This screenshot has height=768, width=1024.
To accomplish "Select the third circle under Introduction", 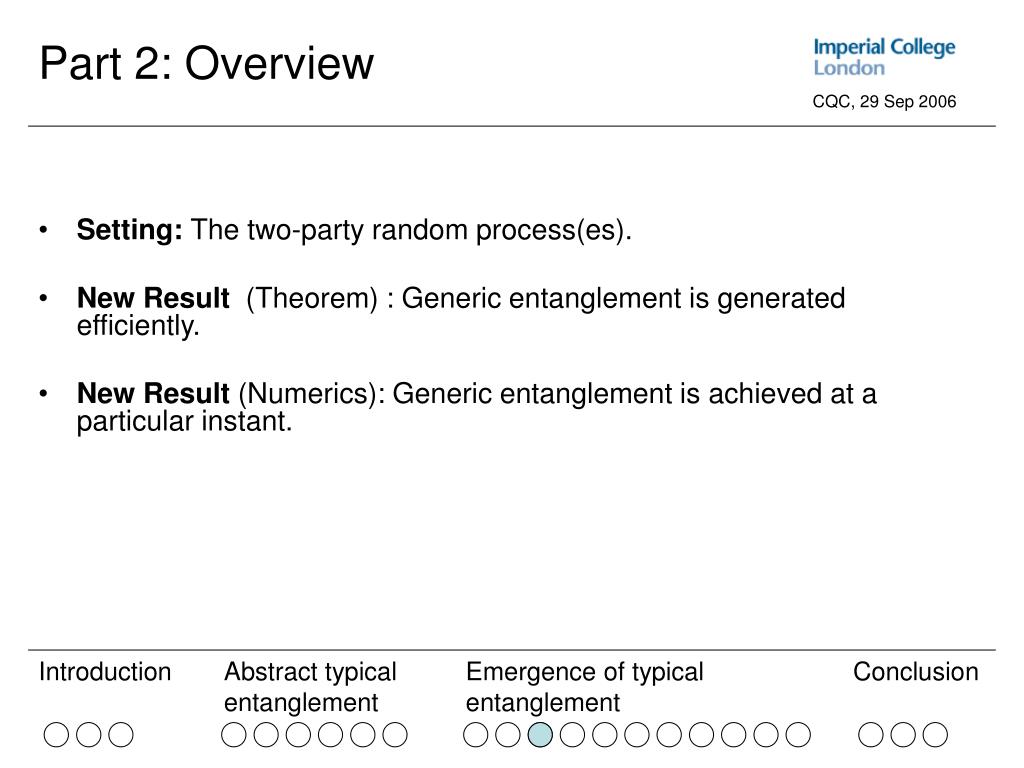I will tap(121, 735).
